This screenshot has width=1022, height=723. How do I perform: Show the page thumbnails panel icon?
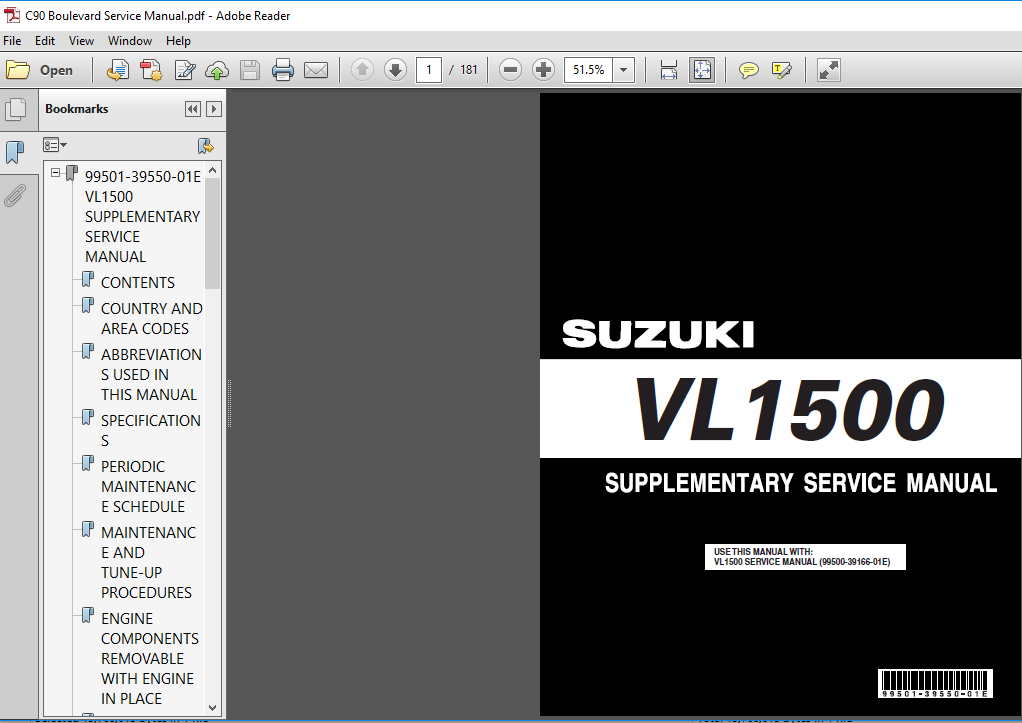(15, 110)
